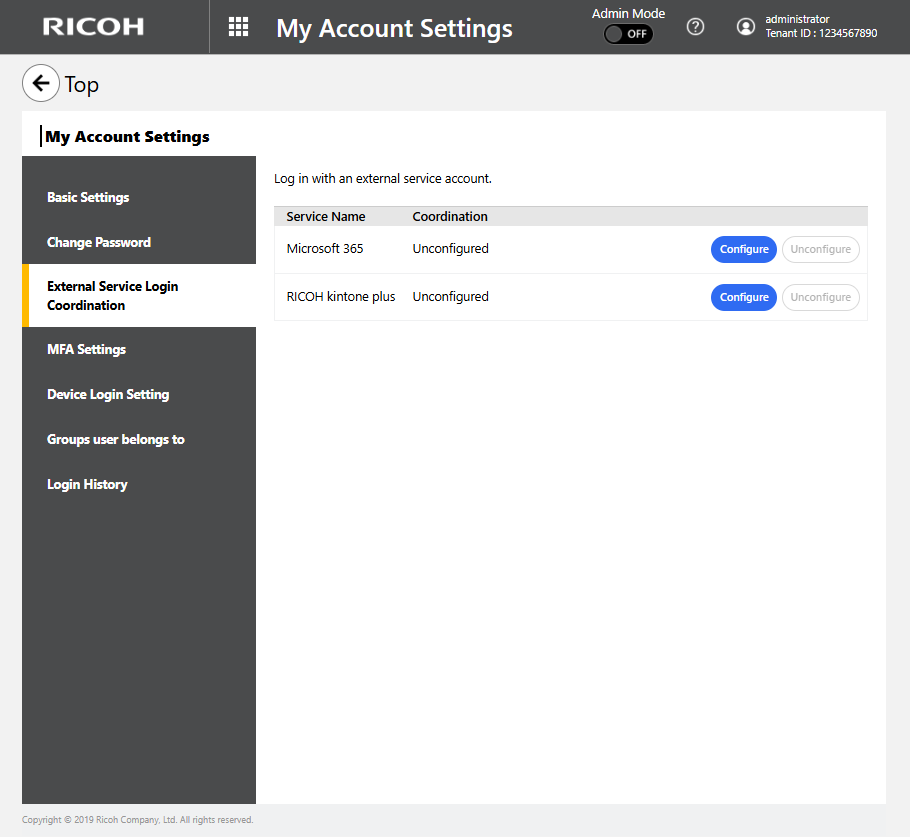Open the user account profile icon
Screen dimensions: 910x837
[x=745, y=27]
